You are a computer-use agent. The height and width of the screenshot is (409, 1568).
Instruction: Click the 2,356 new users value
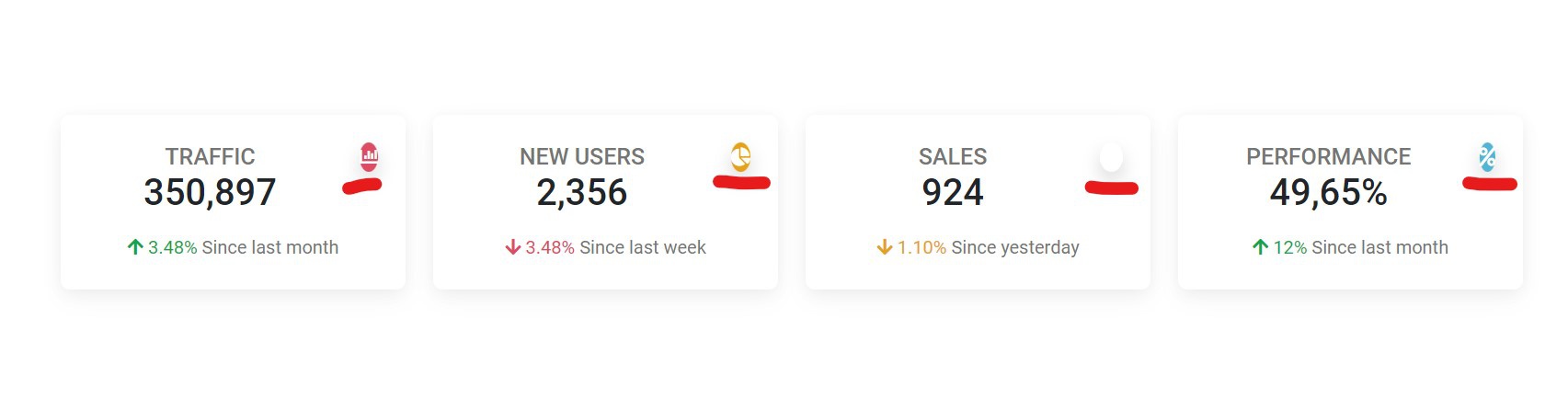(x=582, y=192)
